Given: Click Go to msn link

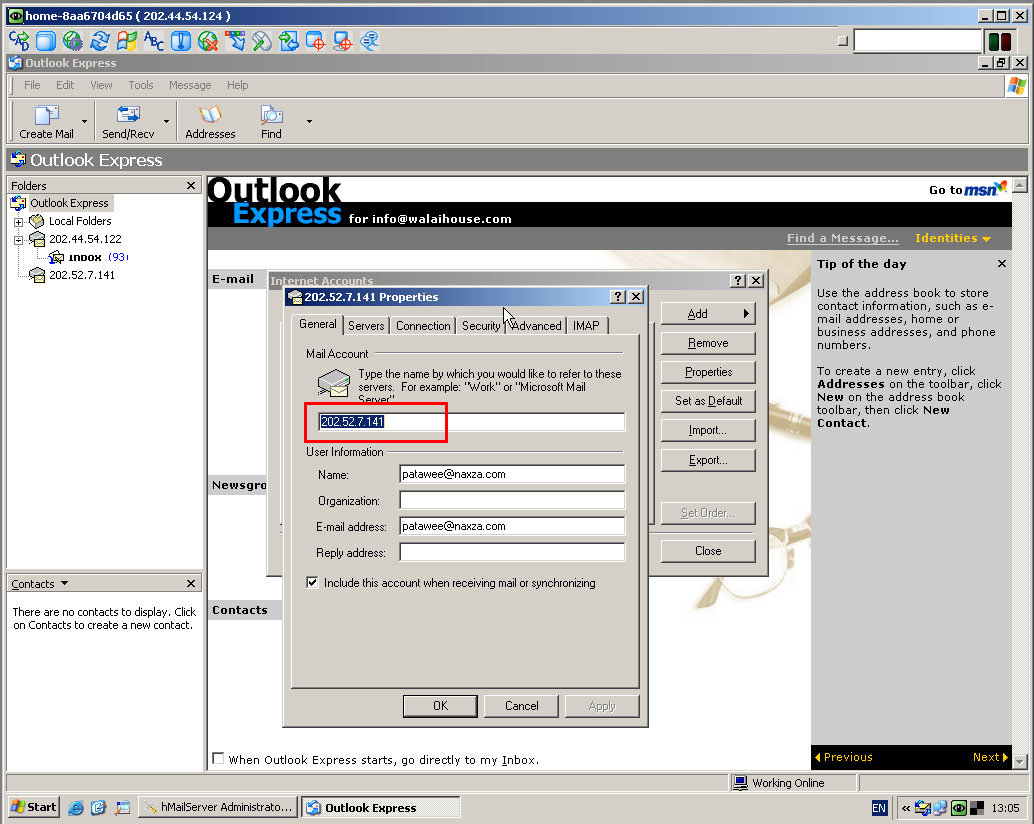Looking at the screenshot, I should coord(967,189).
